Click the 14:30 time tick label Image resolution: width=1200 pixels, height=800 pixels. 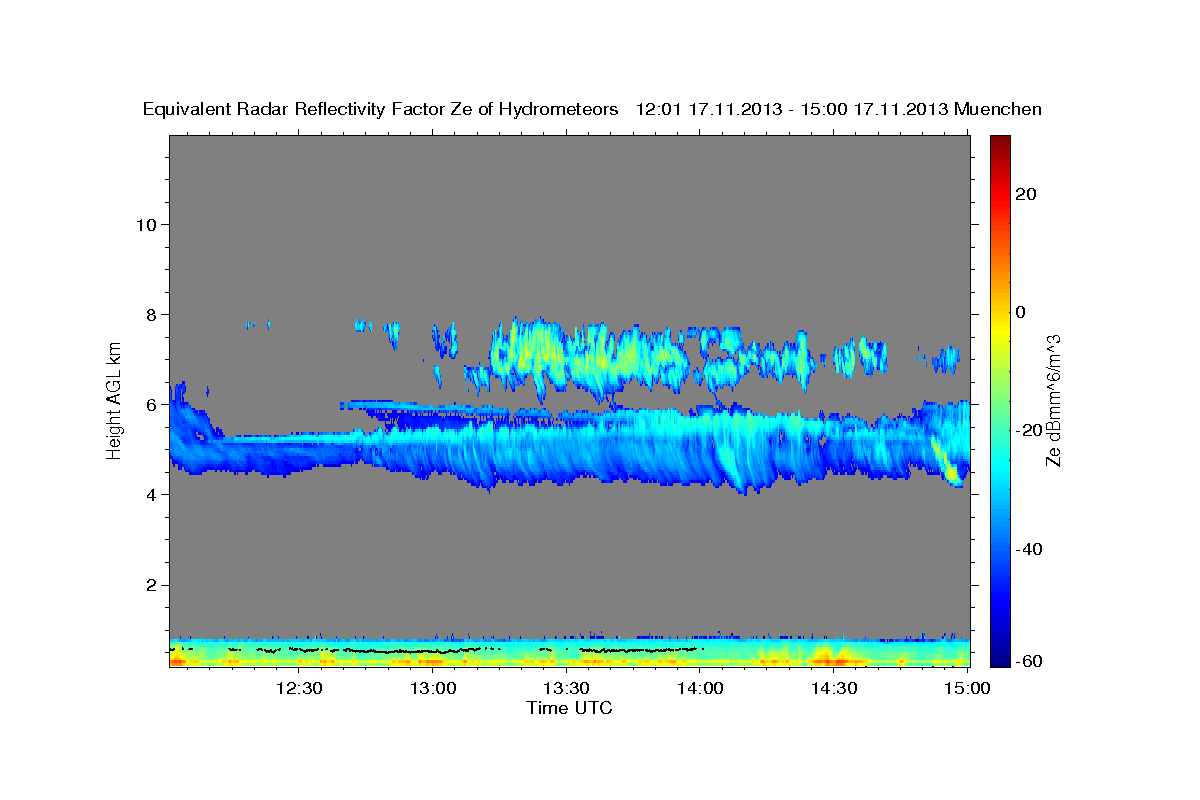tap(834, 688)
